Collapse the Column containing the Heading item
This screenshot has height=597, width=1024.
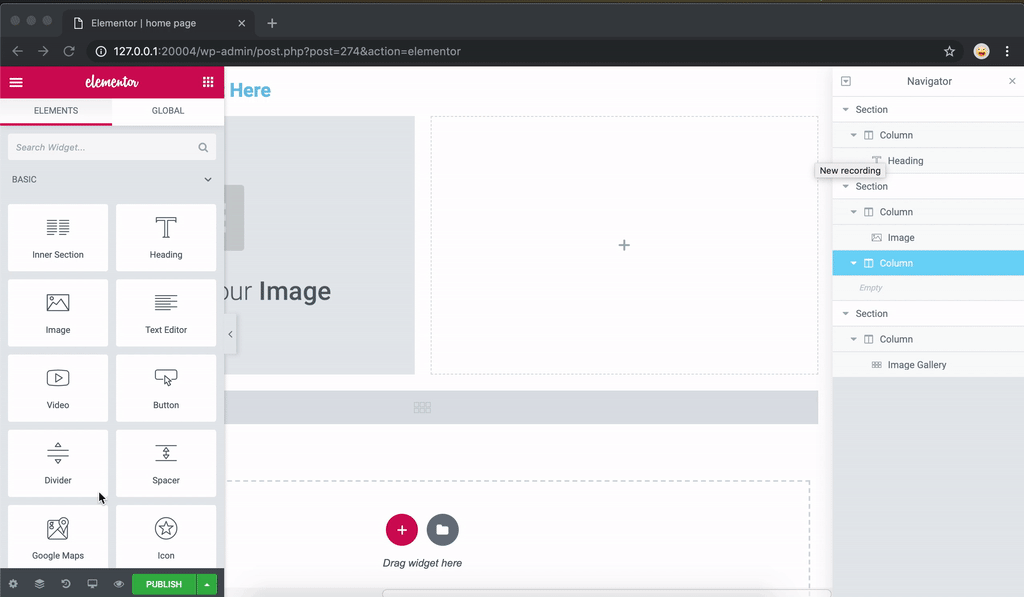point(854,135)
